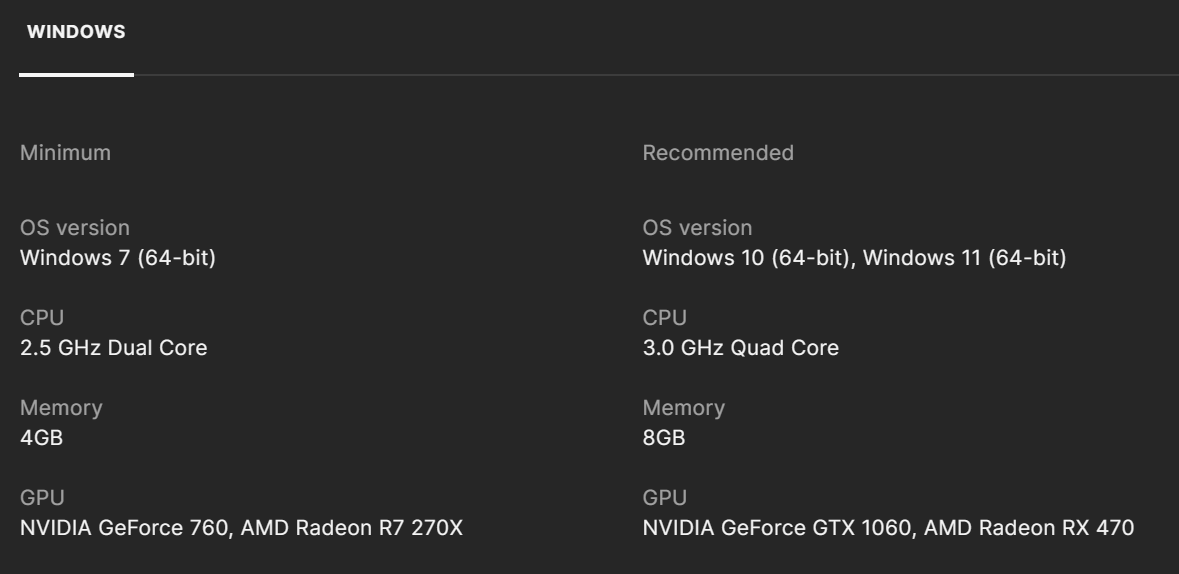Click the 3.0 GHz Quad Core value
The image size is (1179, 574).
[x=740, y=348]
